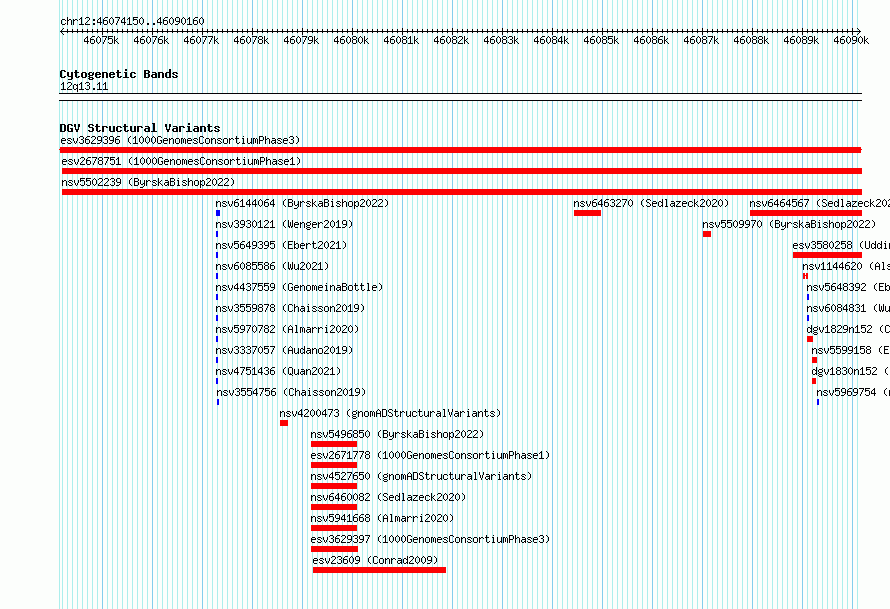
Task: Select the red bar under esv3629396
Action: [460, 150]
